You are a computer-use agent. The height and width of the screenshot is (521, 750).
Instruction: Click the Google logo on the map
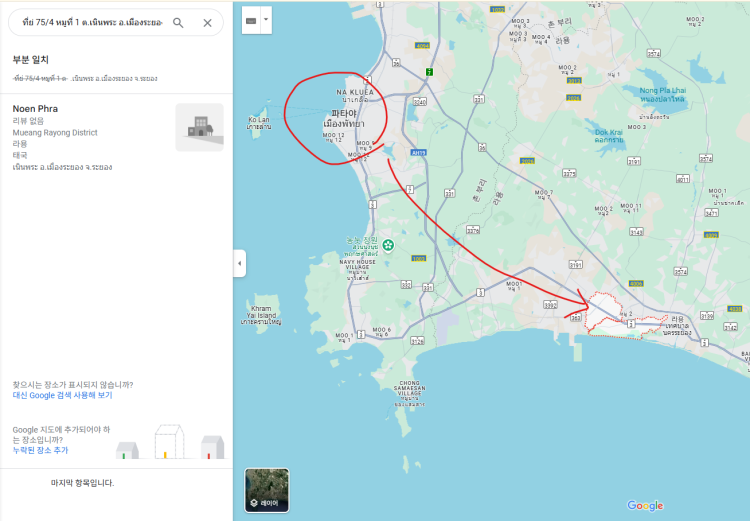click(x=645, y=506)
